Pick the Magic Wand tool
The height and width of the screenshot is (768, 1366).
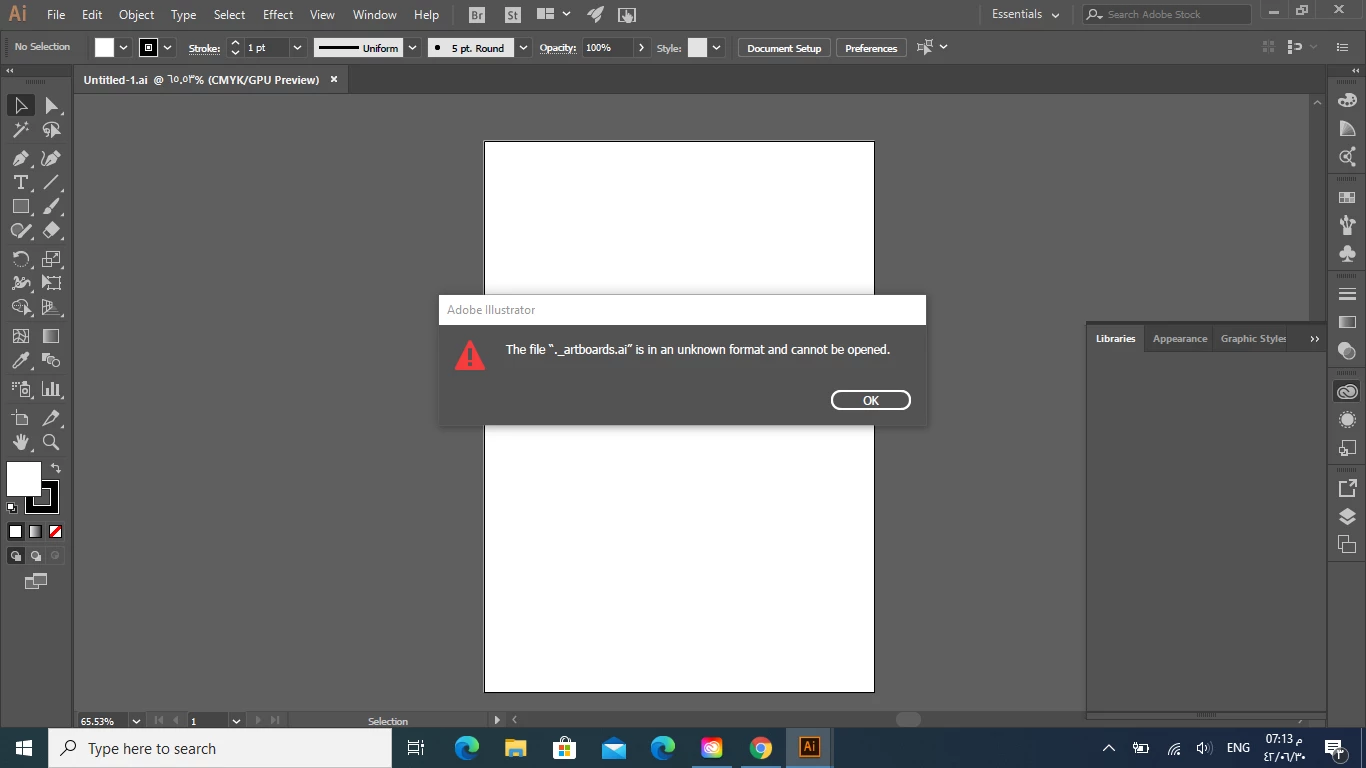21,130
